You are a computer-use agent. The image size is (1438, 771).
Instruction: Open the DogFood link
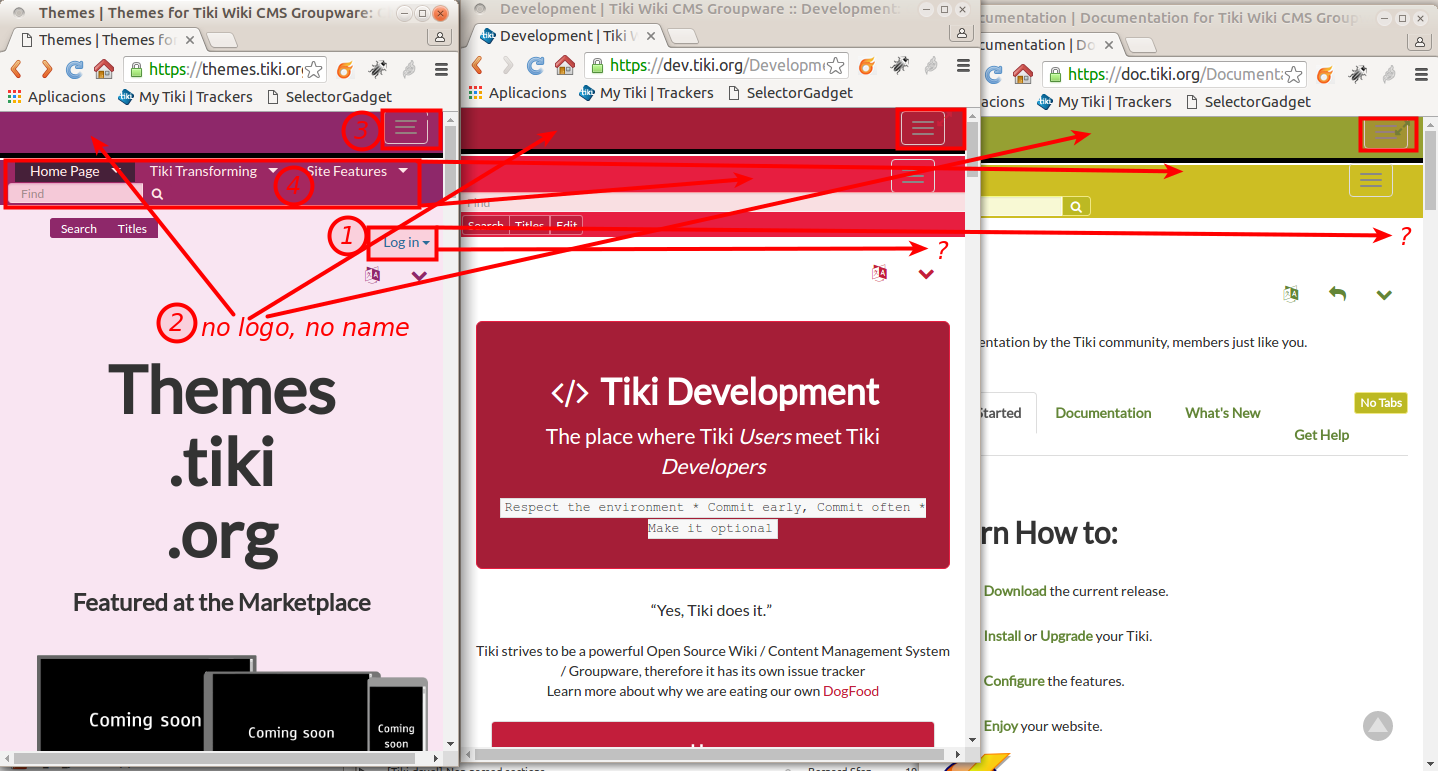851,691
